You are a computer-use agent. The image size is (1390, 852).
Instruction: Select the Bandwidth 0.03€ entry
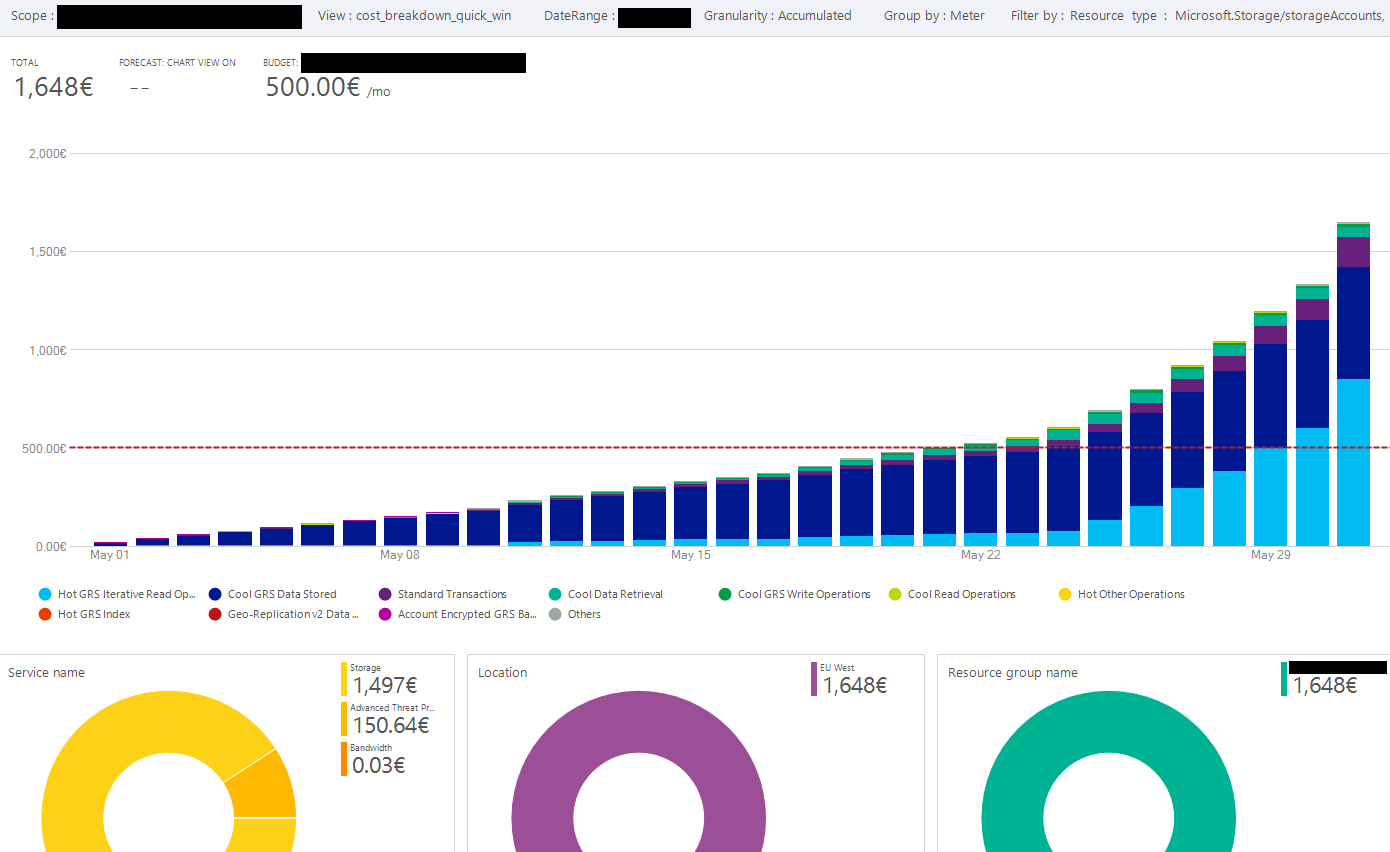coord(373,759)
